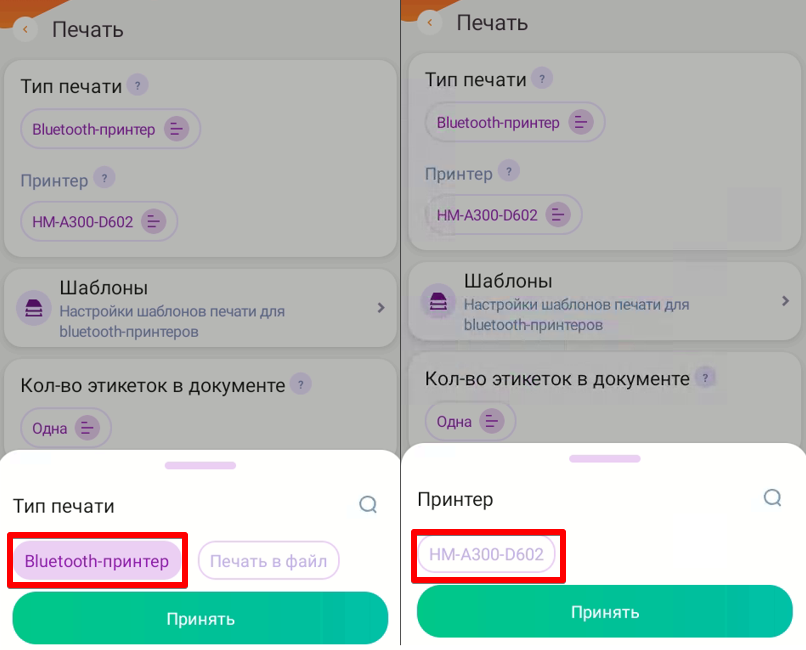This screenshot has height=650, width=806.
Task: Tap help icon next to Кол-во этикеток on left screen
Action: click(301, 384)
